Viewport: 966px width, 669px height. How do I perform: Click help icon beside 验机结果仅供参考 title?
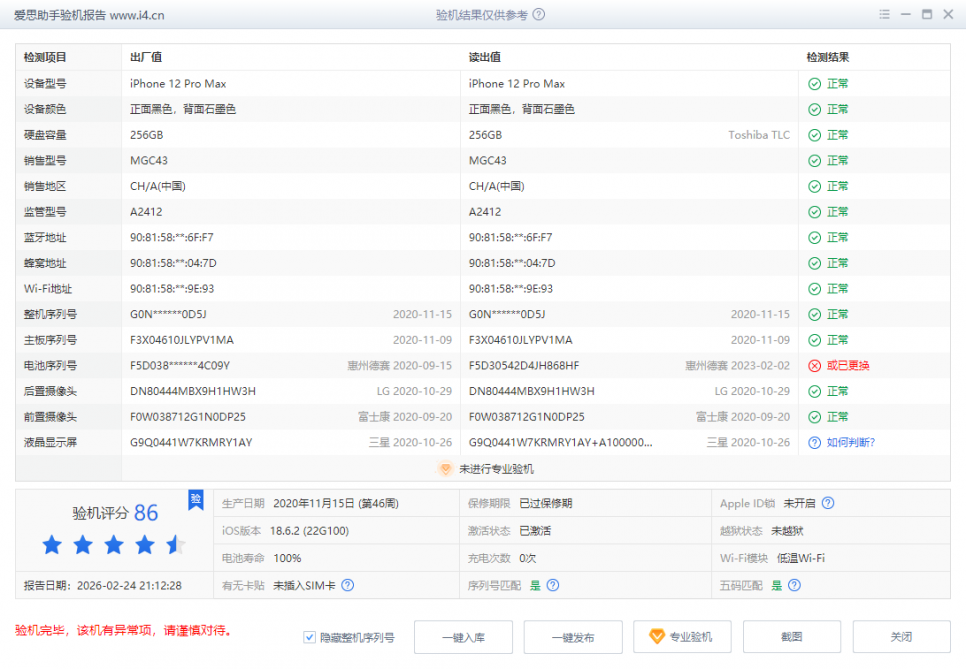[539, 15]
